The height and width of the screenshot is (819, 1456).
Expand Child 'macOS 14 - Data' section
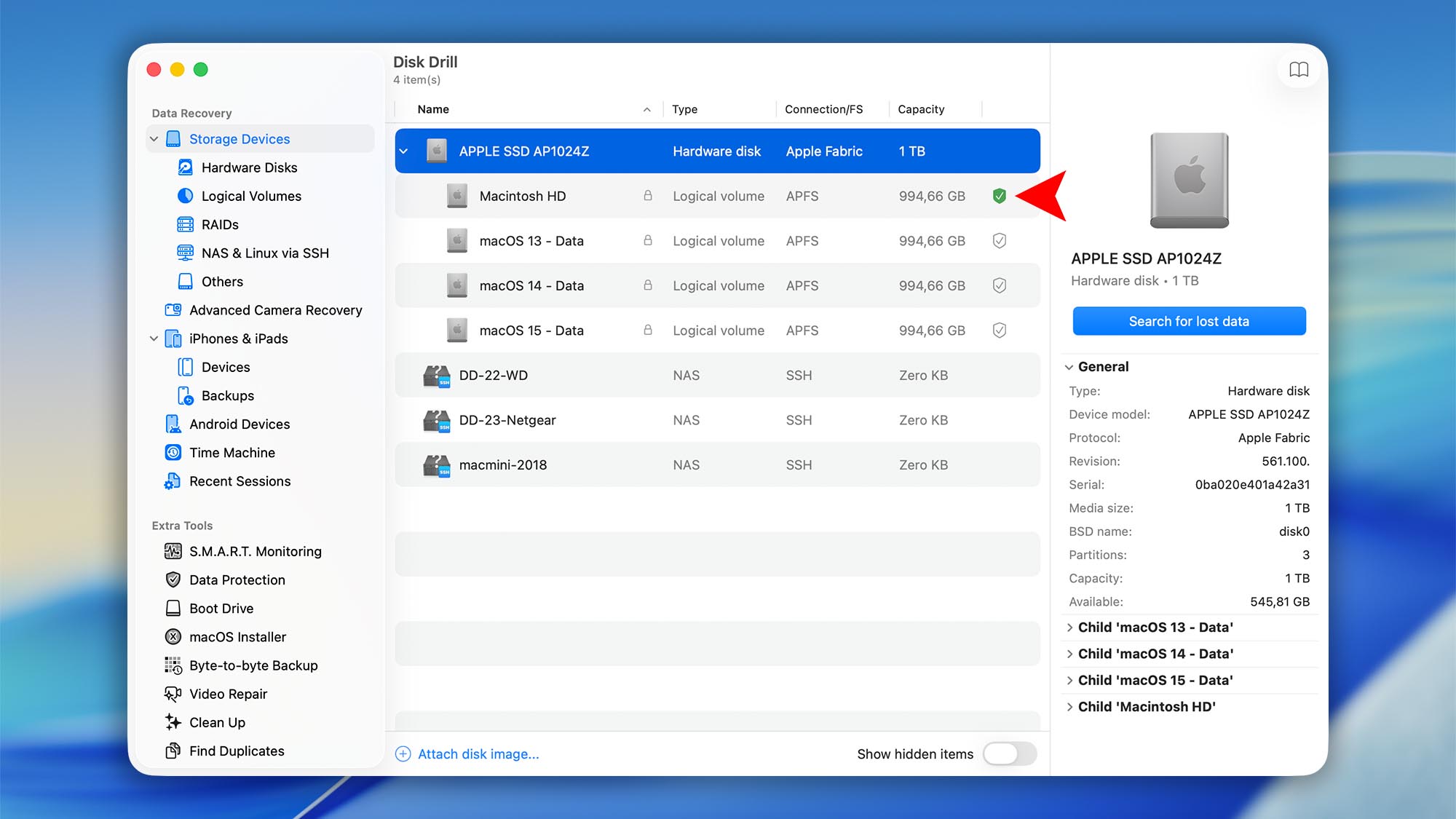click(x=1069, y=654)
